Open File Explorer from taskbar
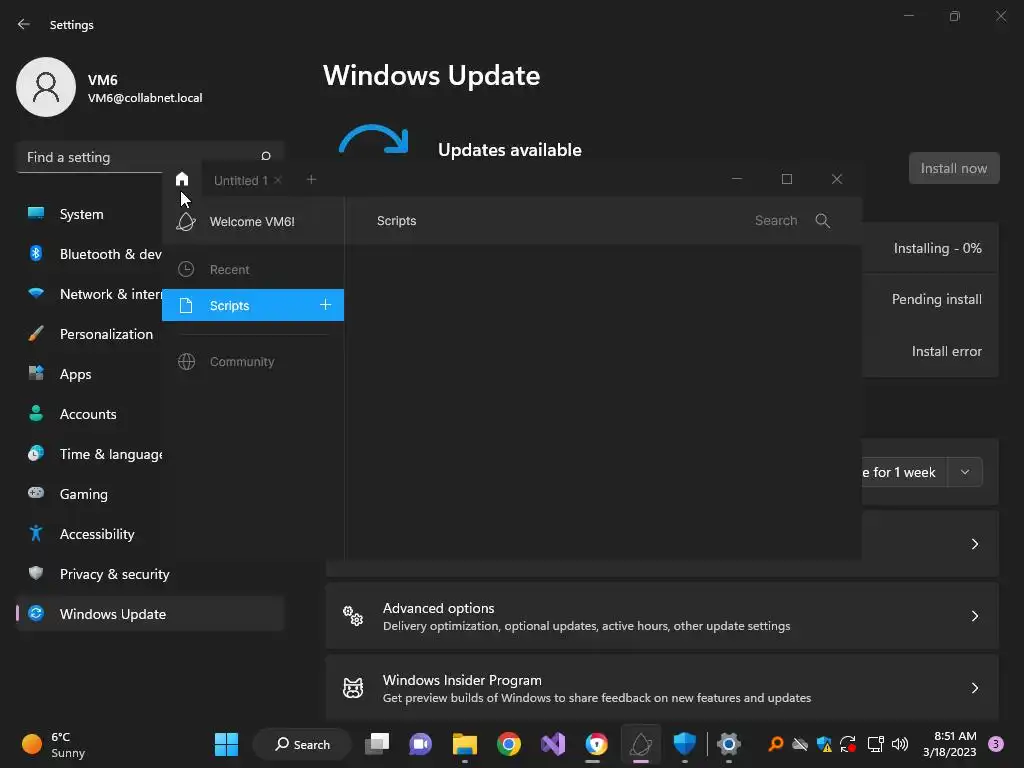This screenshot has width=1024, height=768. 465,744
